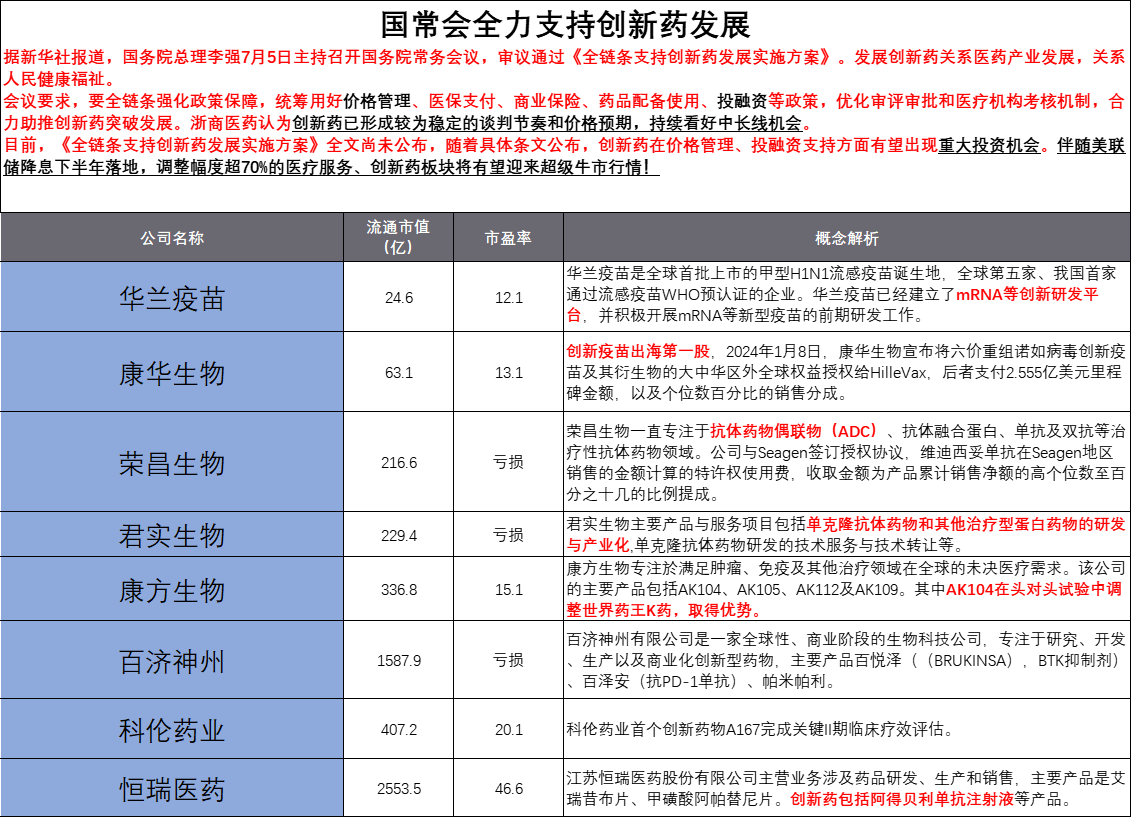The image size is (1132, 818).
Task: Click the 君实生物 concept description
Action: (x=845, y=535)
